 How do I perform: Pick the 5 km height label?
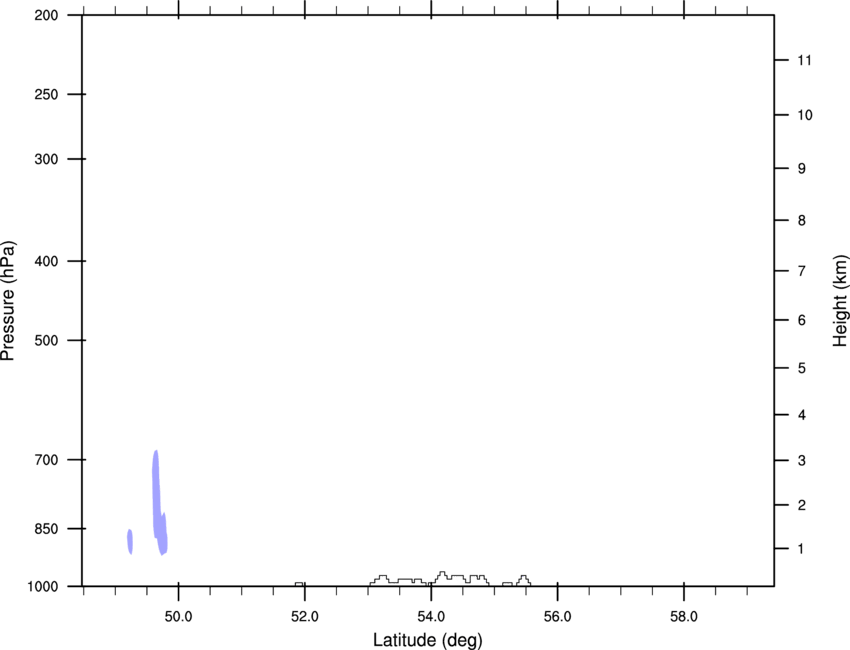801,368
